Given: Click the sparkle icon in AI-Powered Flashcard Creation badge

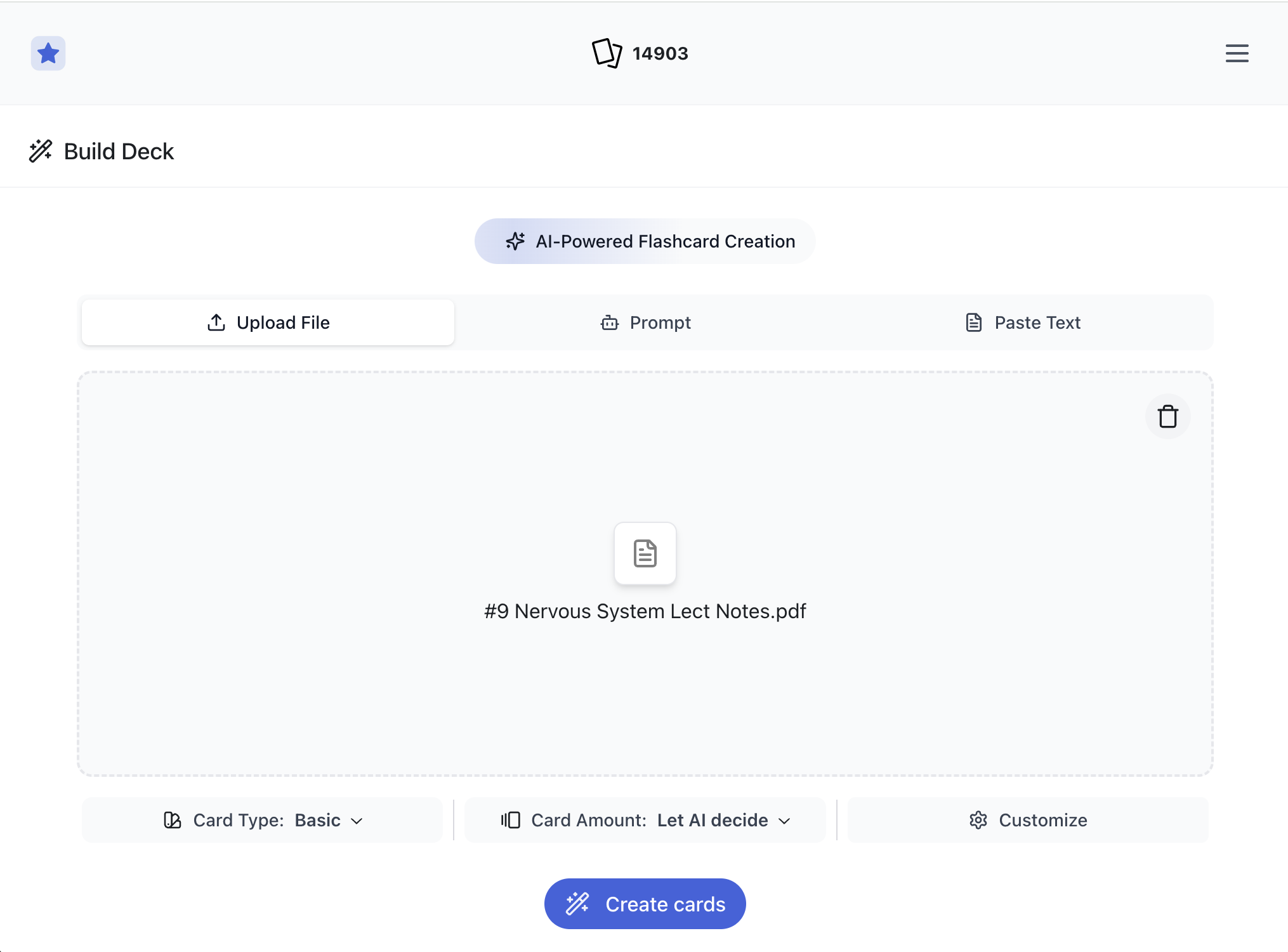Looking at the screenshot, I should [x=515, y=241].
